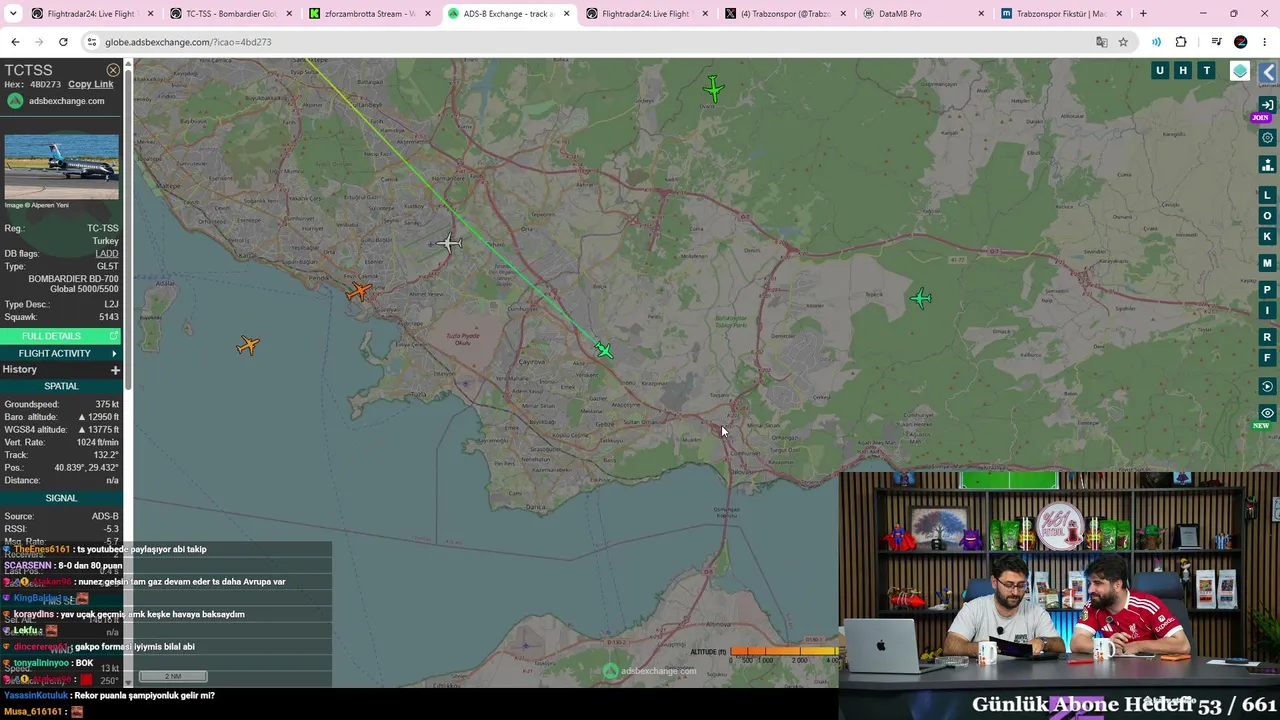1280x720 pixels.
Task: Open the tab search dropdown
Action: point(11,14)
